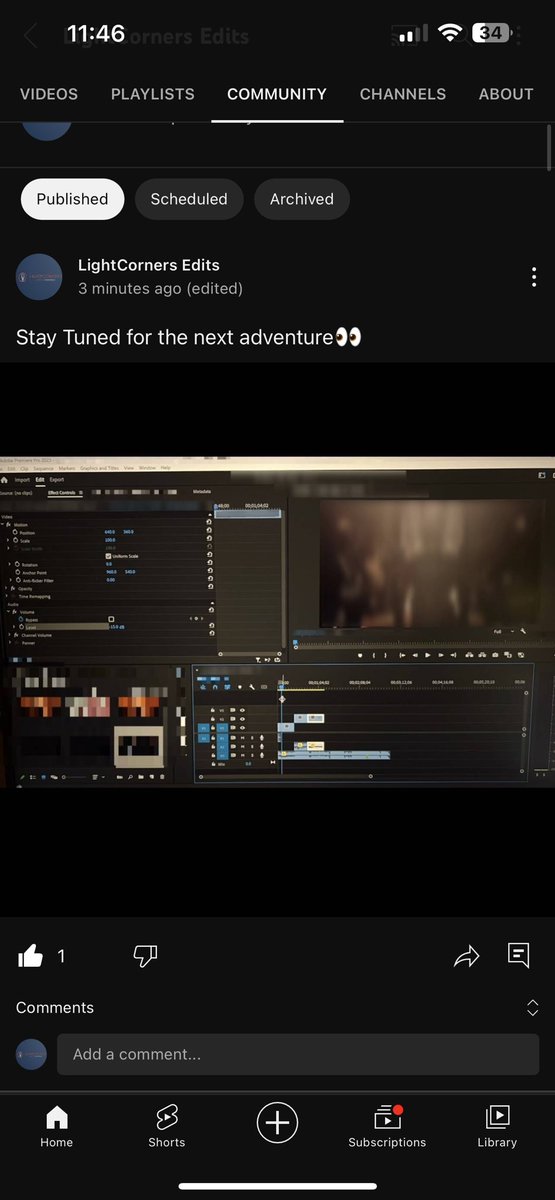The height and width of the screenshot is (1200, 555).
Task: Tap the Add a comment field
Action: (x=298, y=1054)
